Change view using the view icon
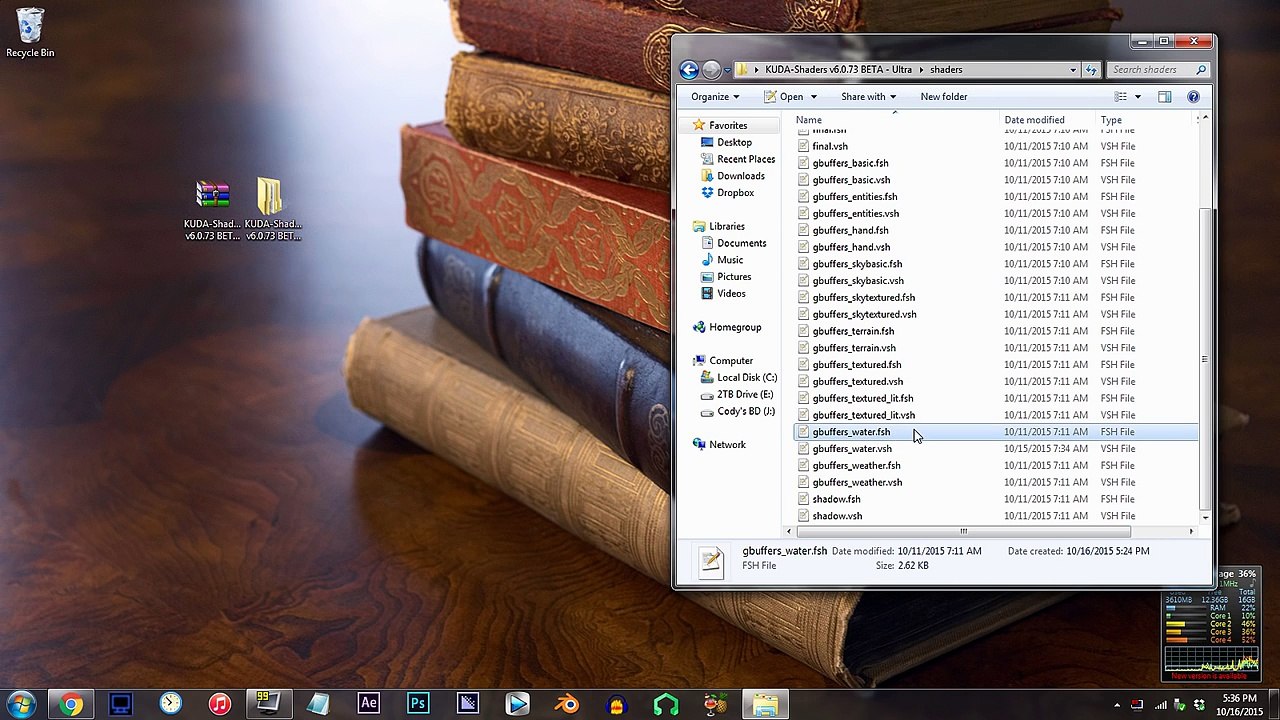This screenshot has height=720, width=1280. pos(1121,97)
